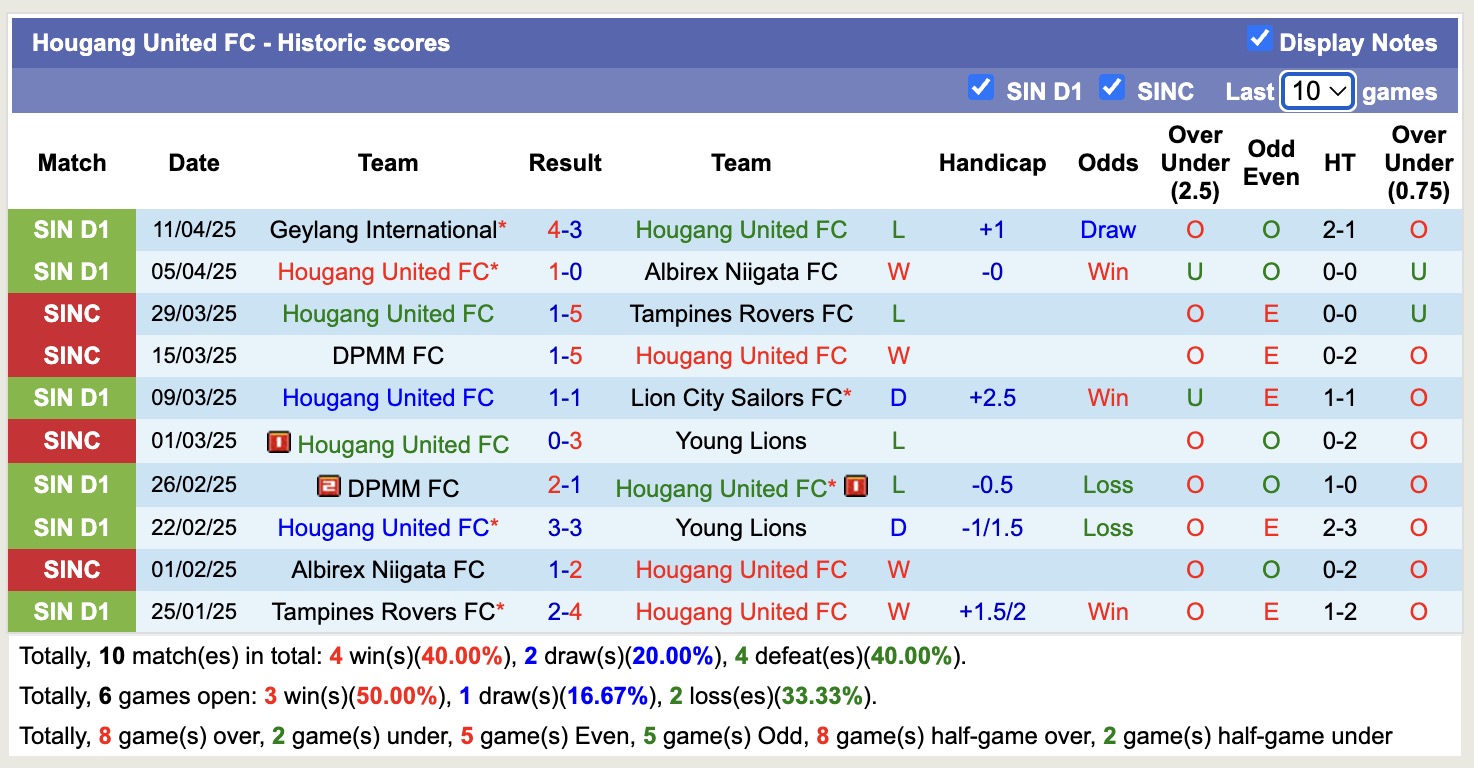The image size is (1476, 768).
Task: Click the 3-3 result against Young Lions
Action: [565, 528]
